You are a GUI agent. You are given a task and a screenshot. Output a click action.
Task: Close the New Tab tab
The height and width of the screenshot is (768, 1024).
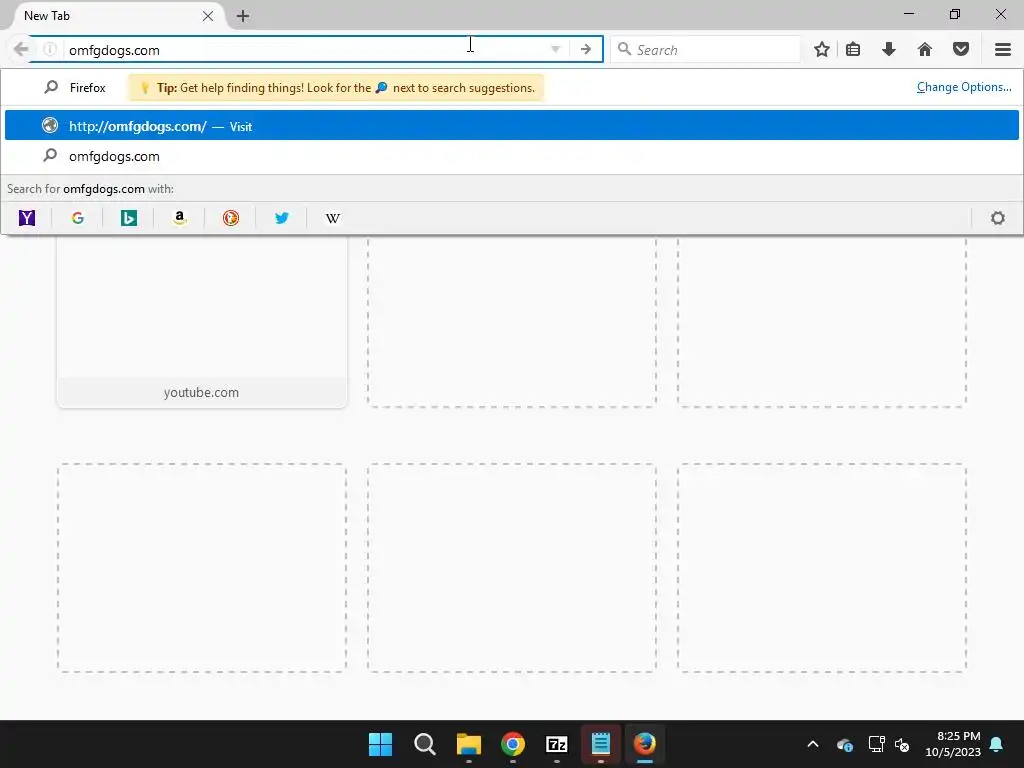click(208, 16)
